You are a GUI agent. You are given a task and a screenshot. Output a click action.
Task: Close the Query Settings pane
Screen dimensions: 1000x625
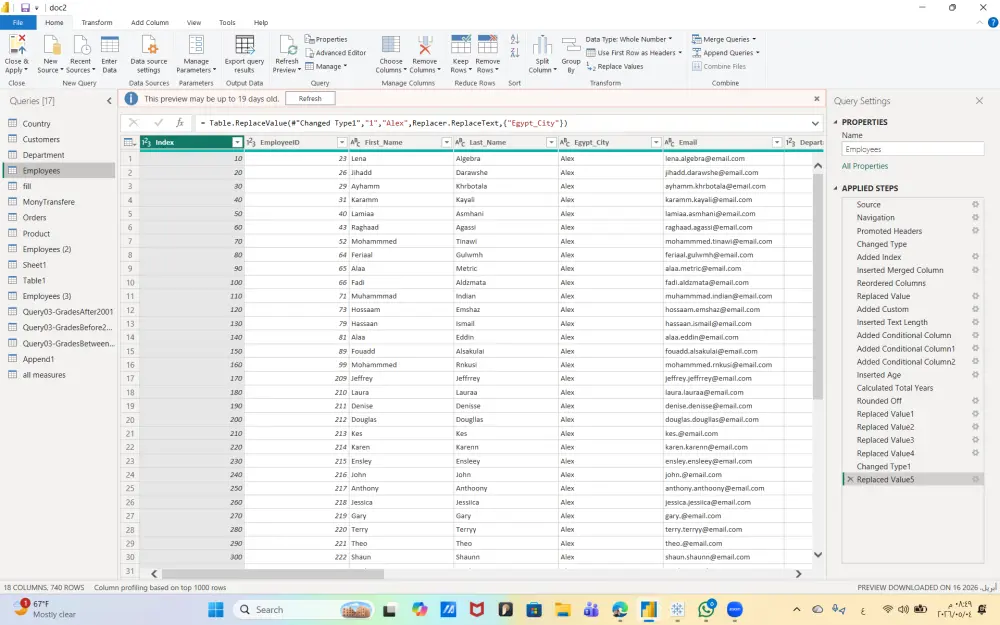pyautogui.click(x=980, y=101)
